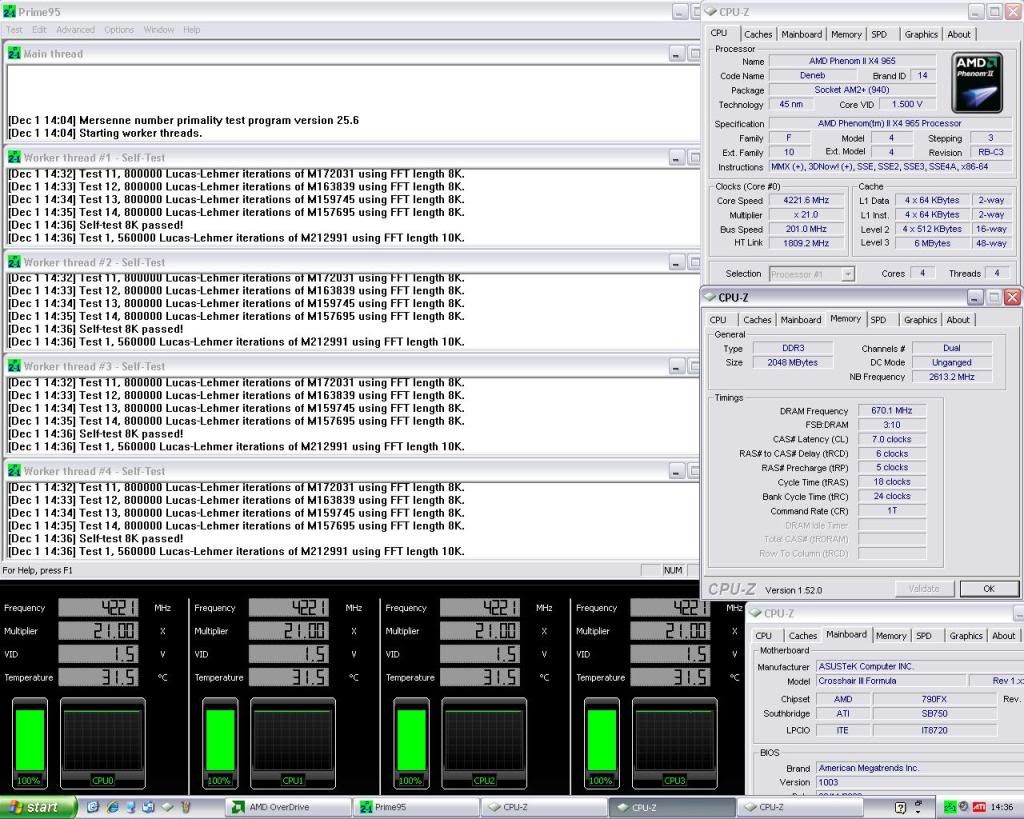Screen dimensions: 1024x819
Task: Click the Windows Start button
Action: point(37,807)
